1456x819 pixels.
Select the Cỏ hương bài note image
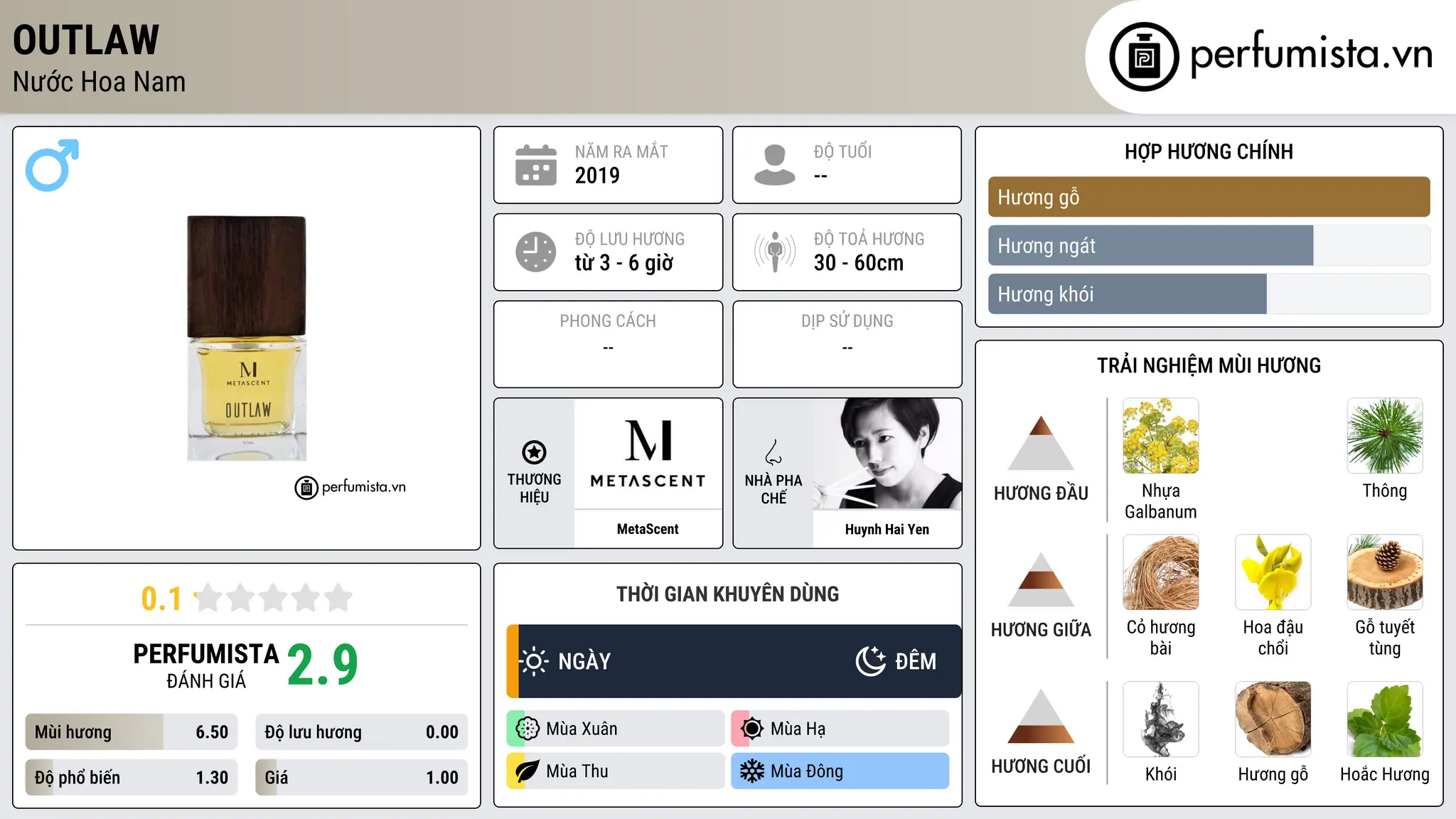pyautogui.click(x=1161, y=572)
